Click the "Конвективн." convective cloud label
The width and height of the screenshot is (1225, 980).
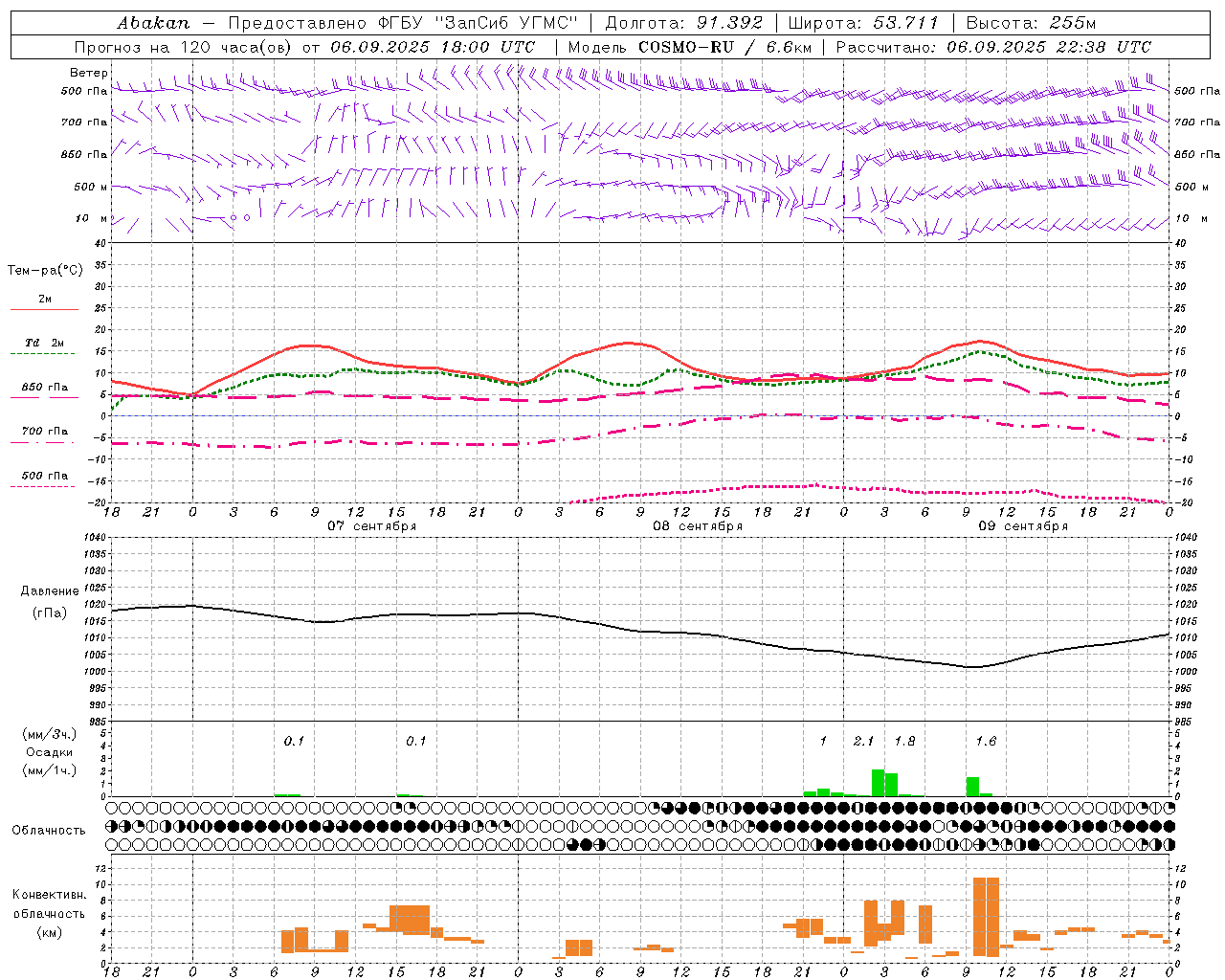tap(49, 895)
